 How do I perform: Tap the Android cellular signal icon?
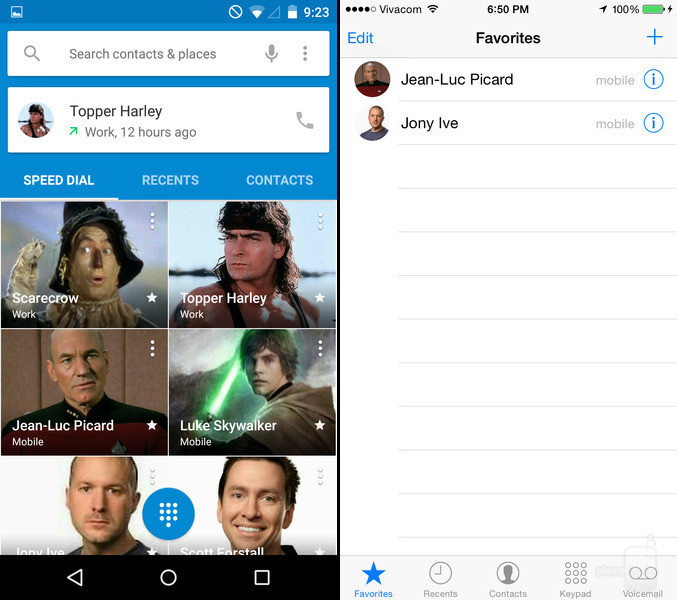point(274,12)
